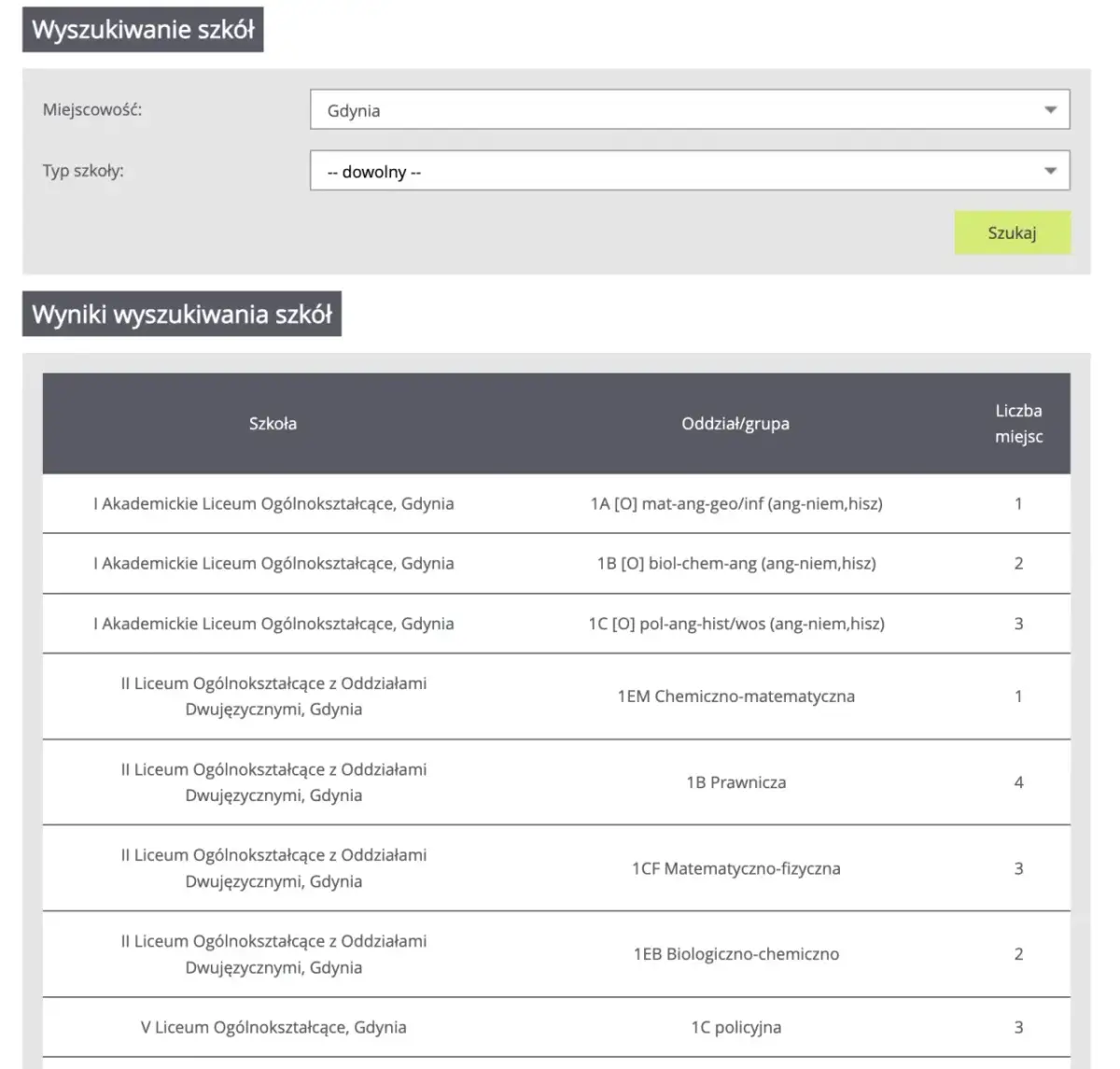
Task: Click the Liczba miejsc column header
Action: 1018,424
